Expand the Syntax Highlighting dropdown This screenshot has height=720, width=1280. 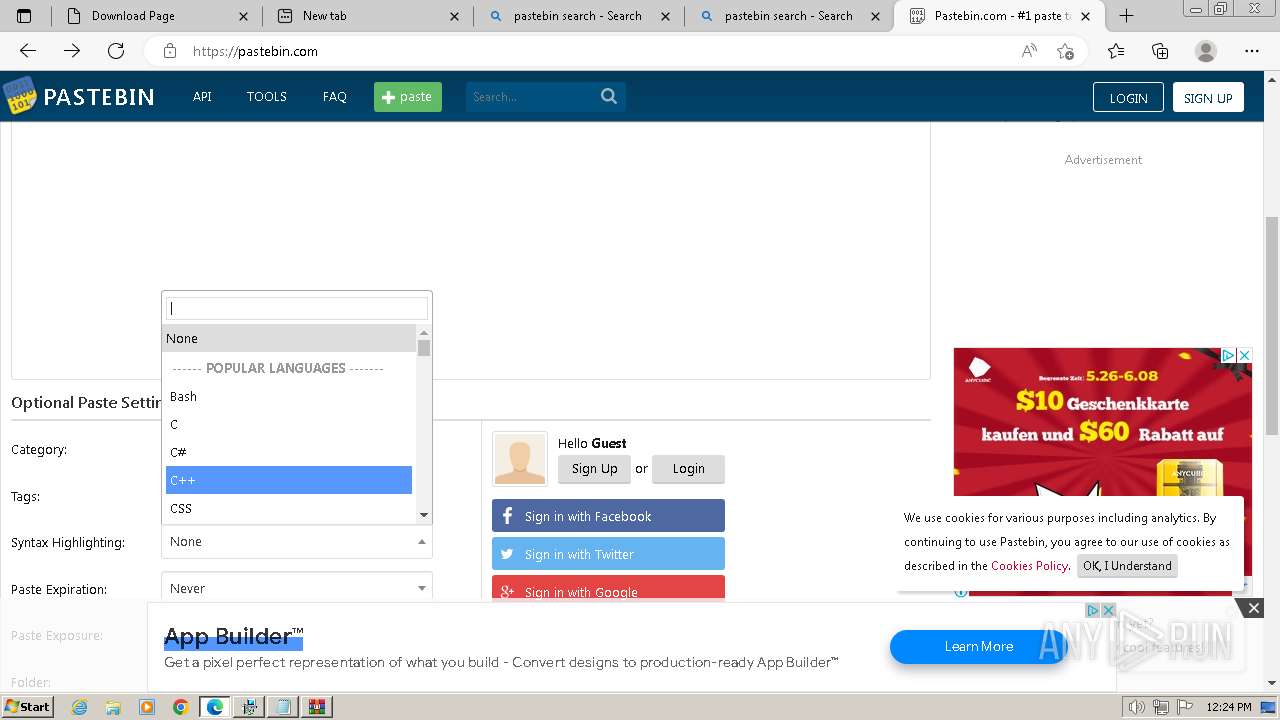click(x=297, y=542)
